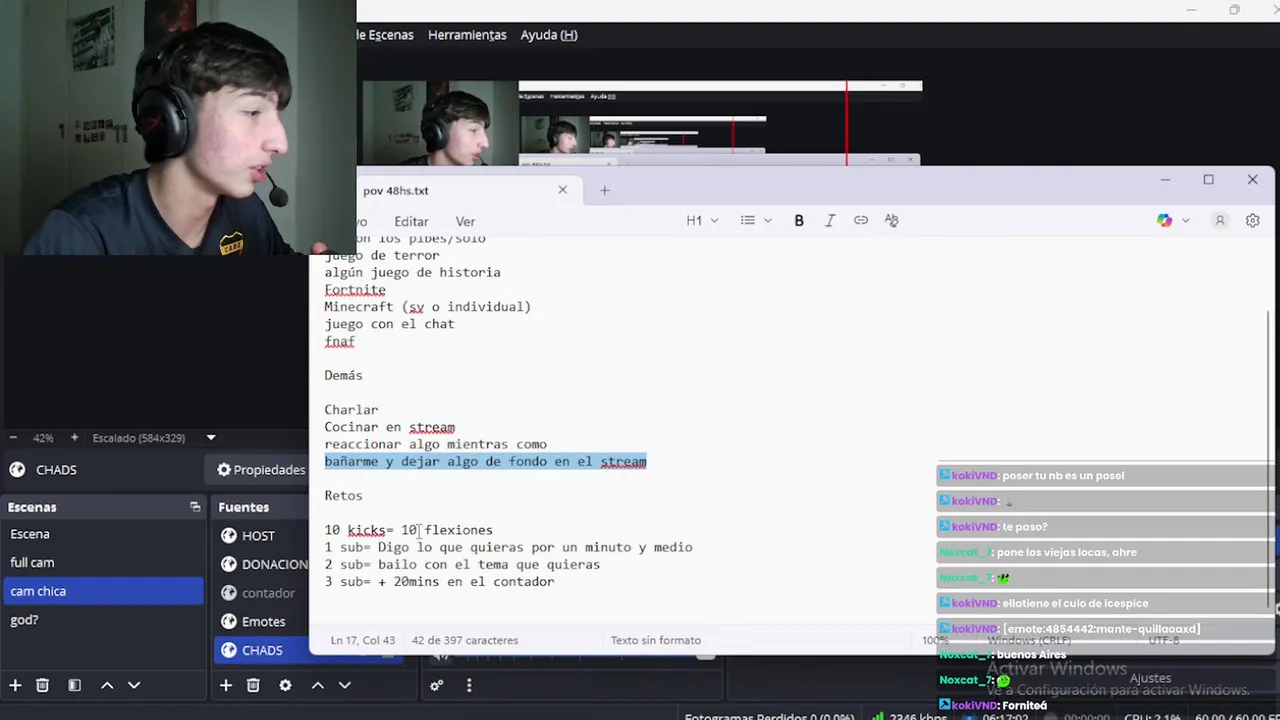Move selected source down in Fuentes

(344, 685)
